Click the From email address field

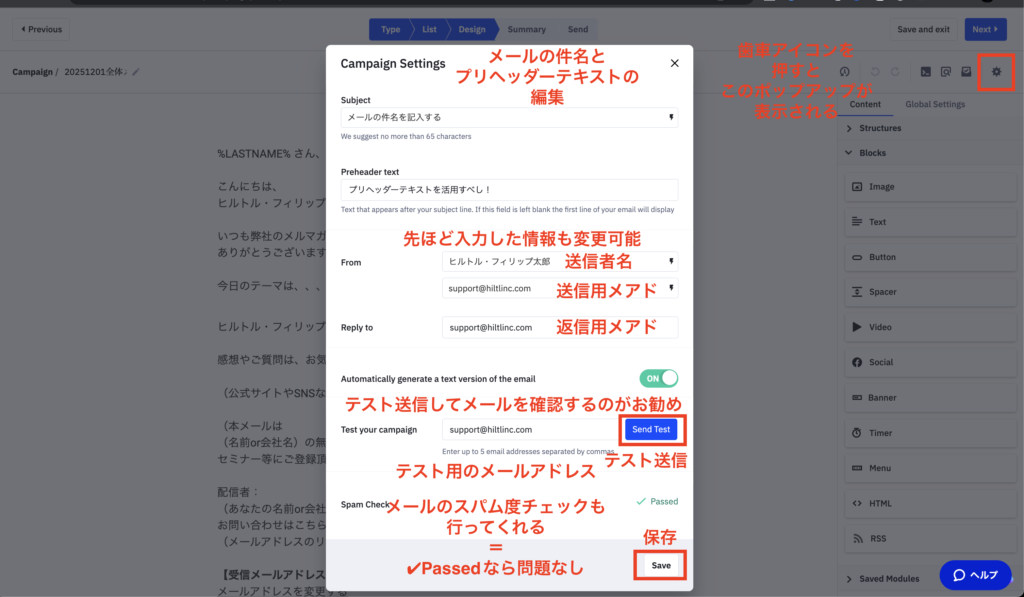(x=560, y=288)
